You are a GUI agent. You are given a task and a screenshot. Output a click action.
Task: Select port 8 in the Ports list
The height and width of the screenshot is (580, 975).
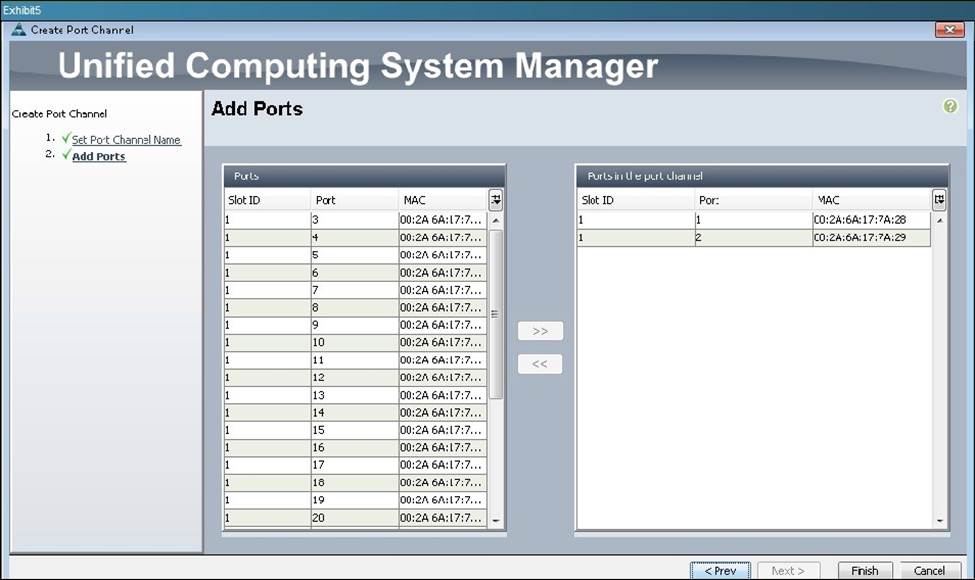(x=356, y=307)
